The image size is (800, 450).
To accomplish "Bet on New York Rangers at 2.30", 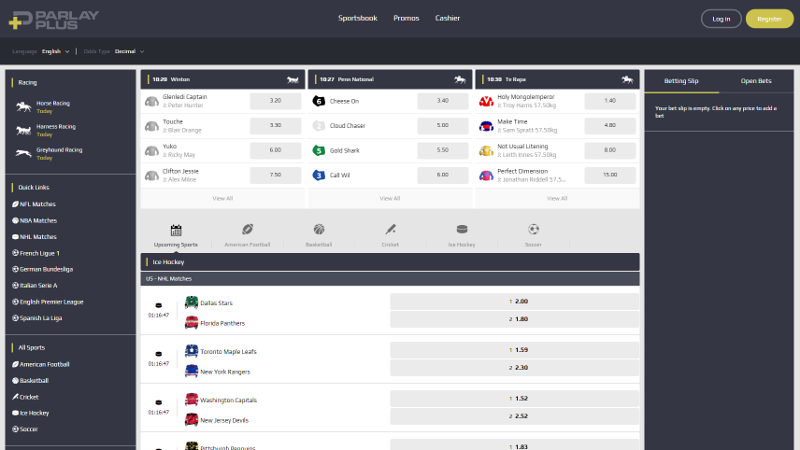I will click(x=514, y=368).
